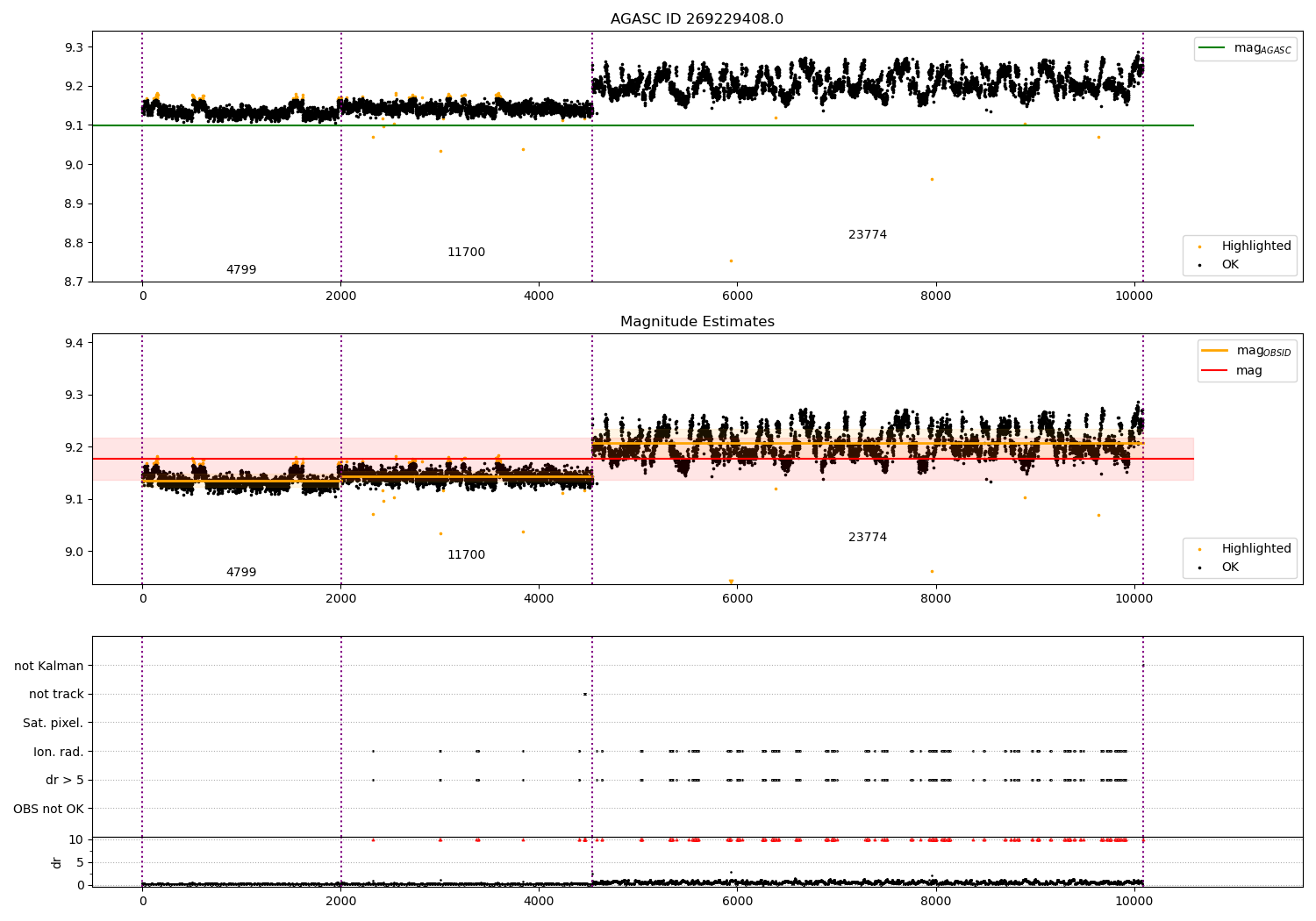Click x-axis tick 2000 in middle plot
The image size is (1316, 921).
pos(340,599)
